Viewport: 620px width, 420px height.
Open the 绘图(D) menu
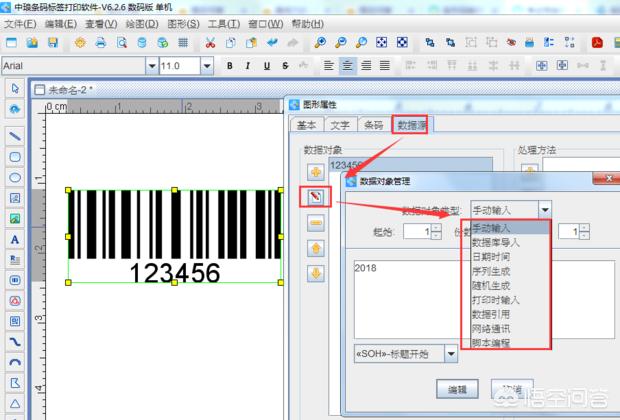coord(142,24)
